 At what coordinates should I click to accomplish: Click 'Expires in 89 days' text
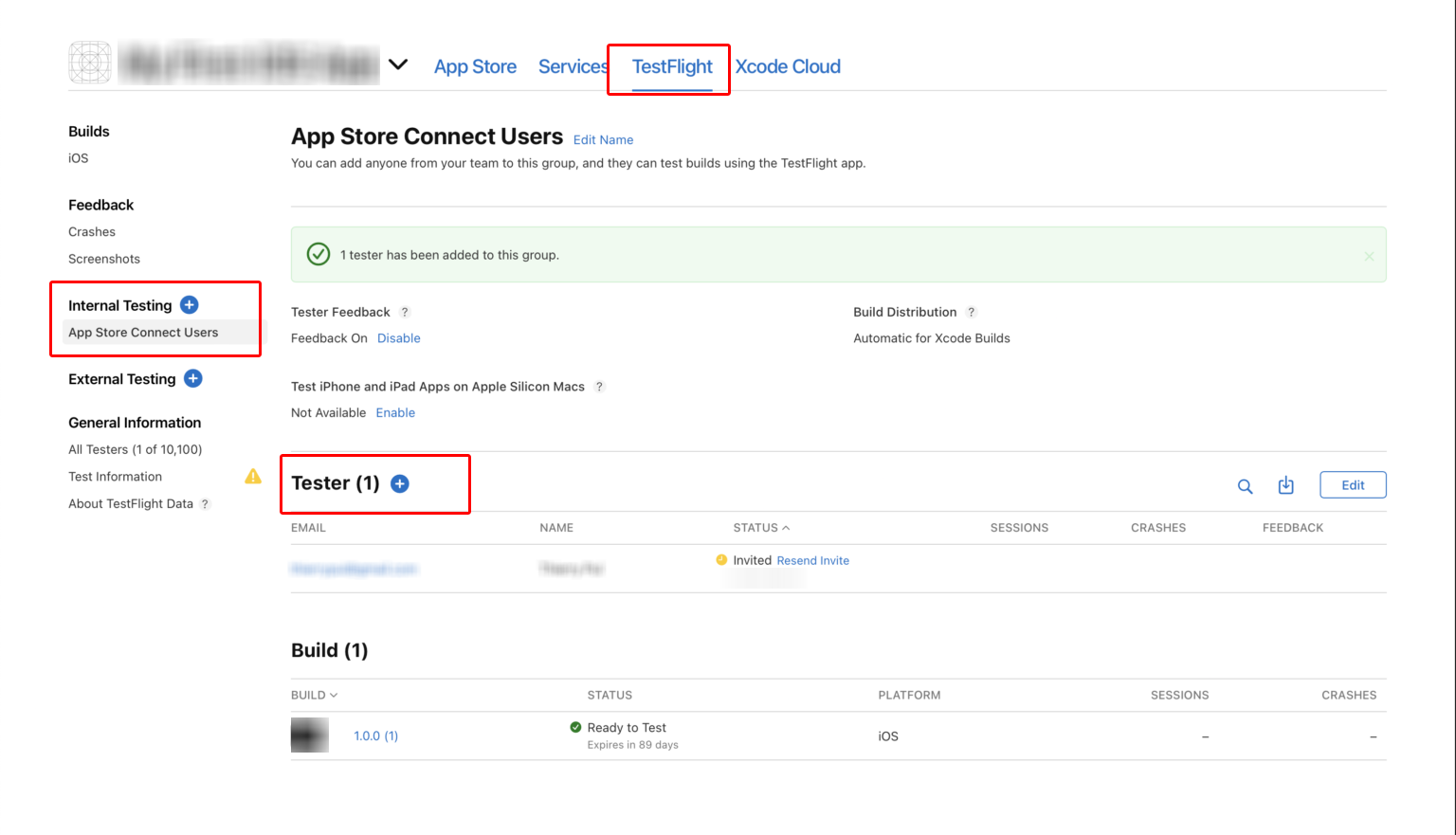[x=632, y=745]
